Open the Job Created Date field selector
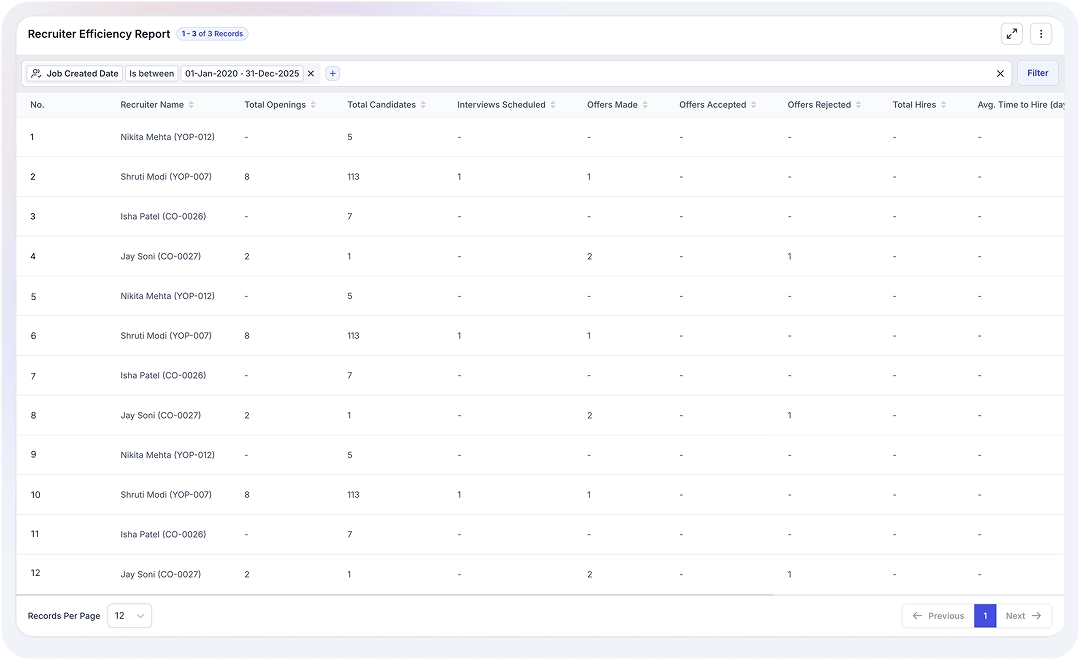The height and width of the screenshot is (660, 1080). pyautogui.click(x=82, y=73)
